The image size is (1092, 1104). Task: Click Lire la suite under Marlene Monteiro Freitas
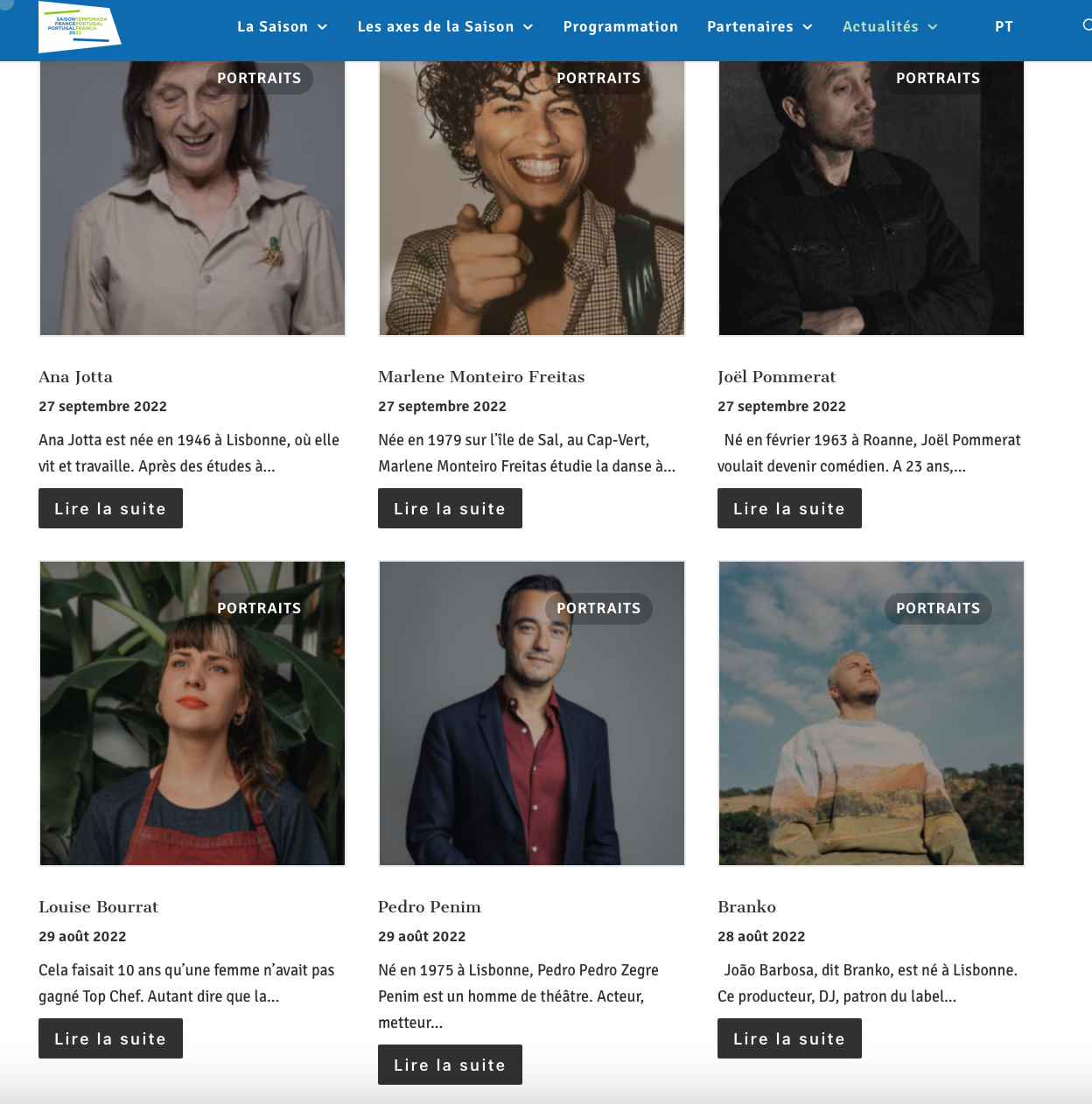point(450,508)
